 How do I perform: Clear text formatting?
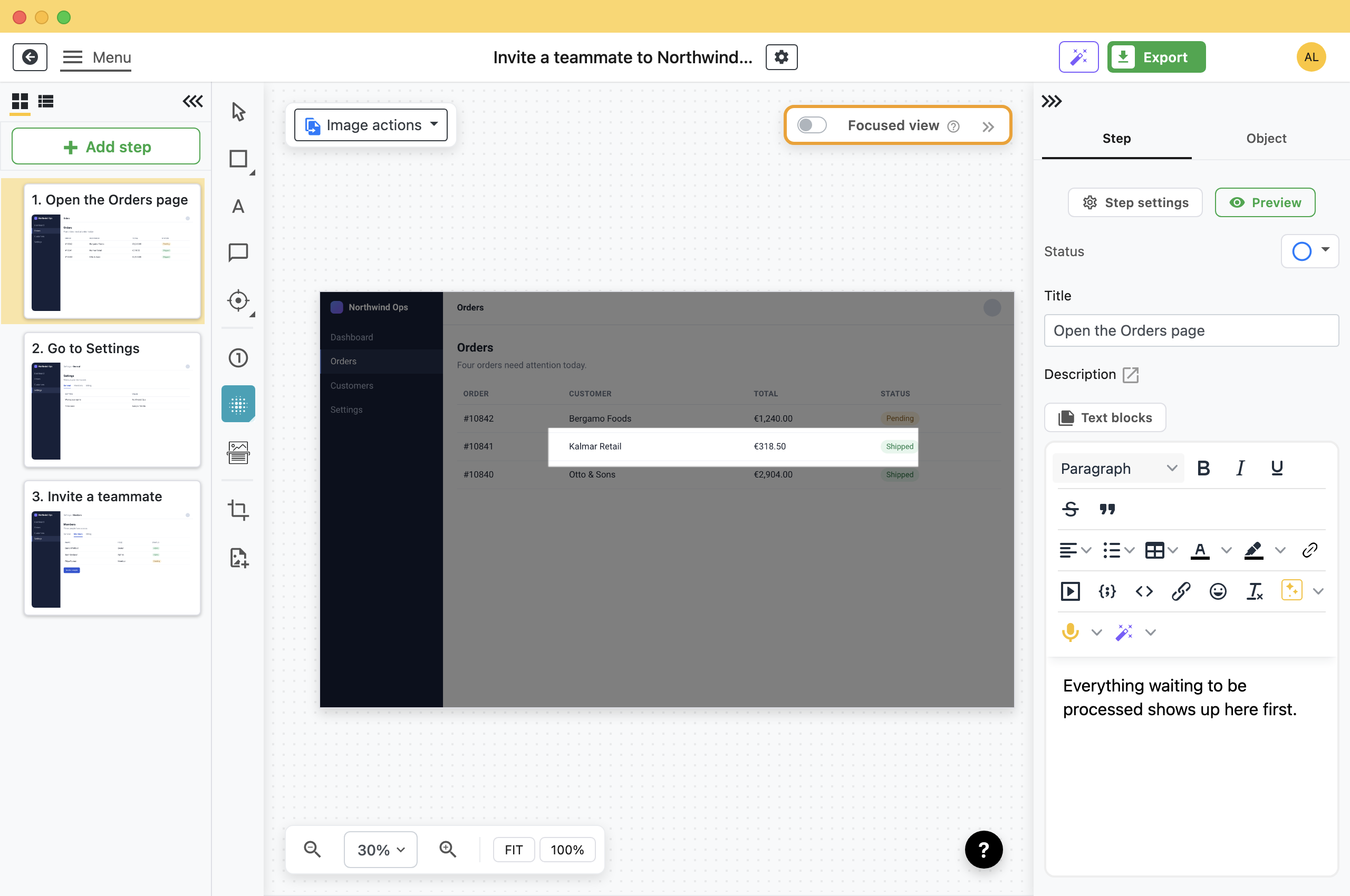1255,591
